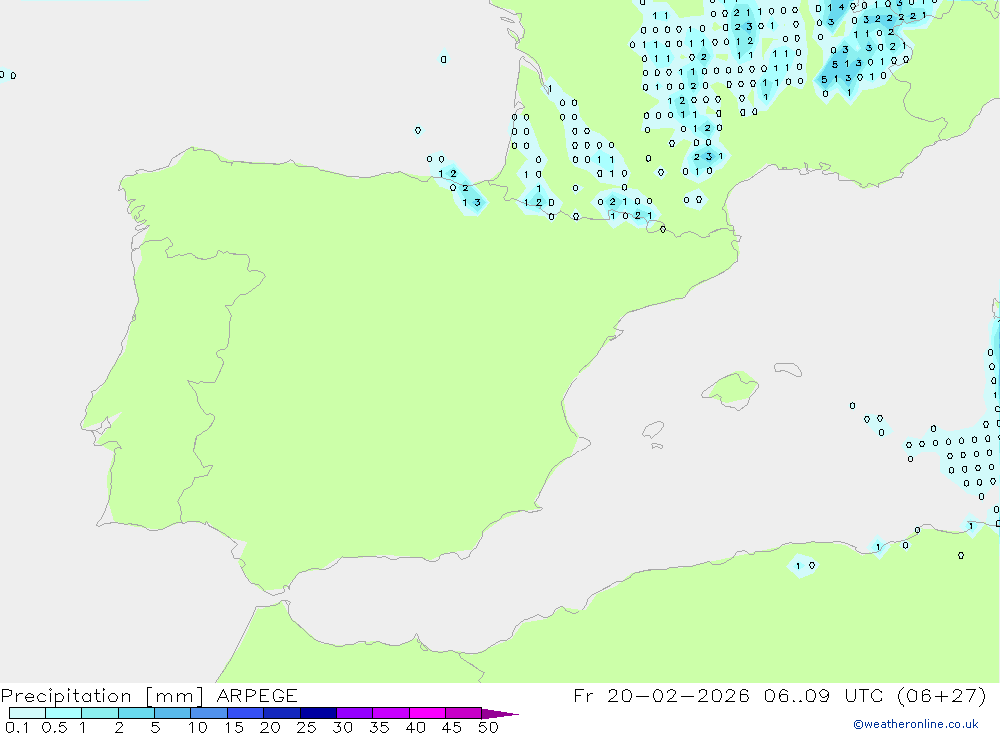Screen dimensions: 1000x733
Task: Choose the 25–30 mm navy legend swatch
Action: 318,713
